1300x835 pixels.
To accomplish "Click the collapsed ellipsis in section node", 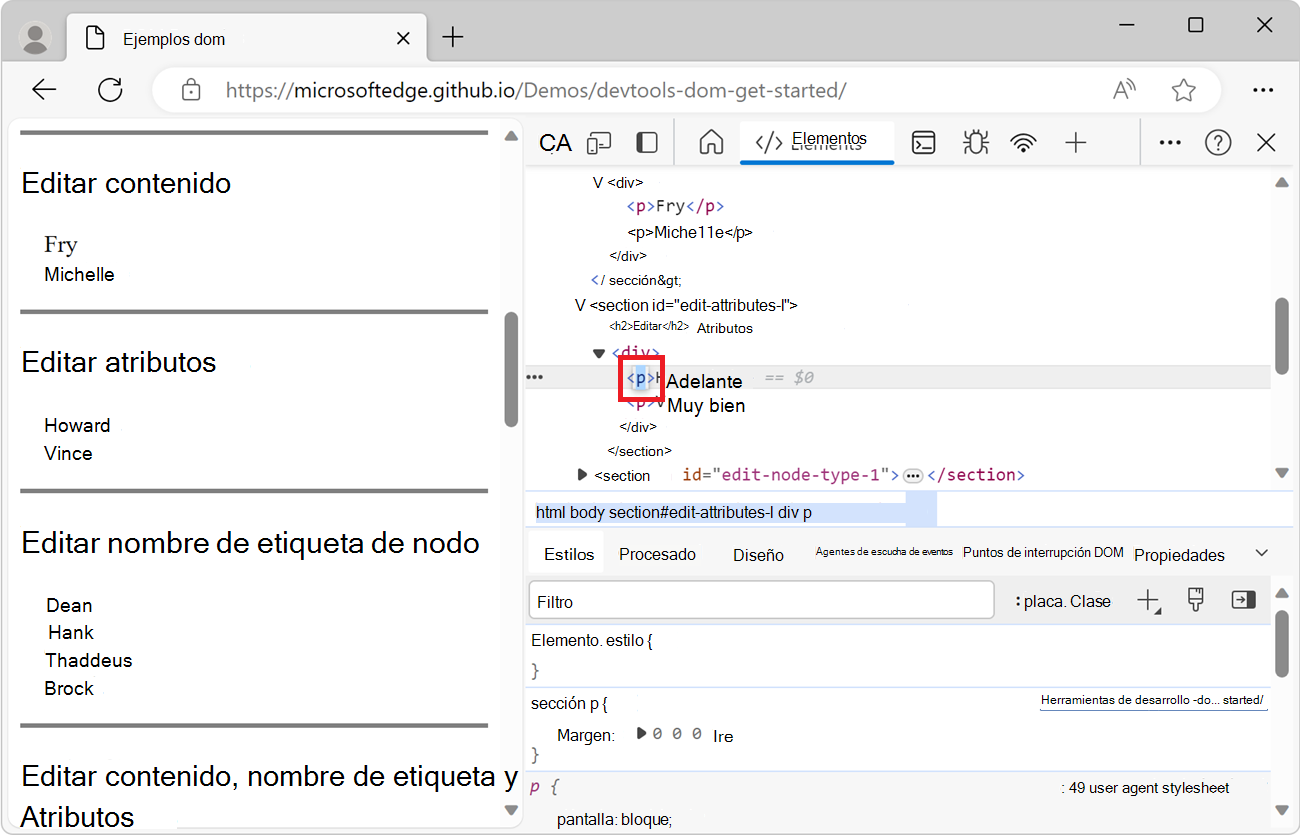I will (912, 475).
